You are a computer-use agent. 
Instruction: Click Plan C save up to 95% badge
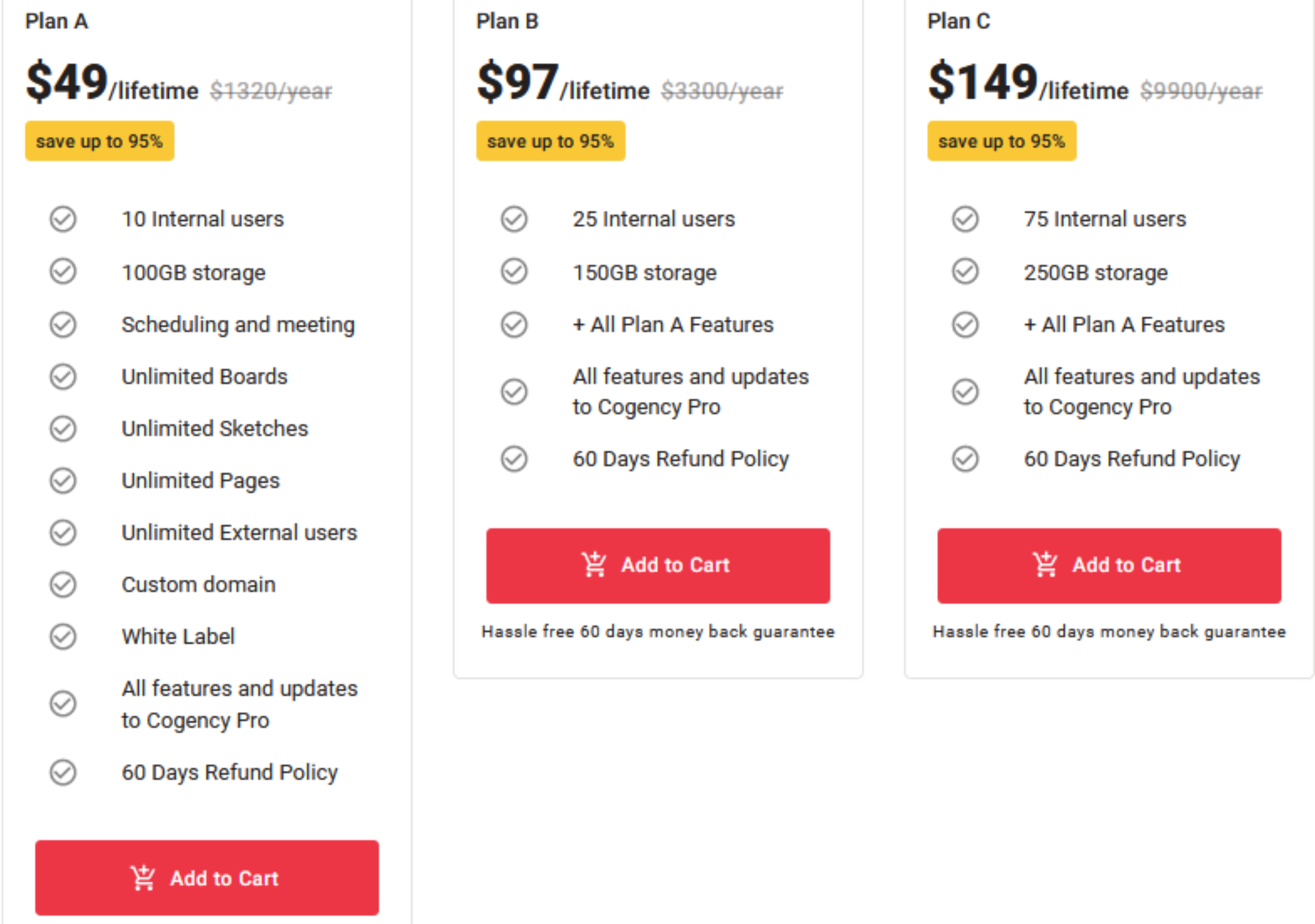[1002, 141]
